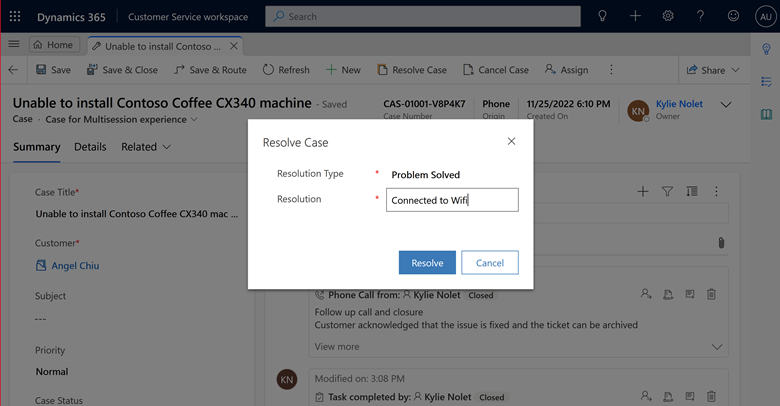Select the Home session tab
Screen dimensions: 780x406
pos(52,45)
